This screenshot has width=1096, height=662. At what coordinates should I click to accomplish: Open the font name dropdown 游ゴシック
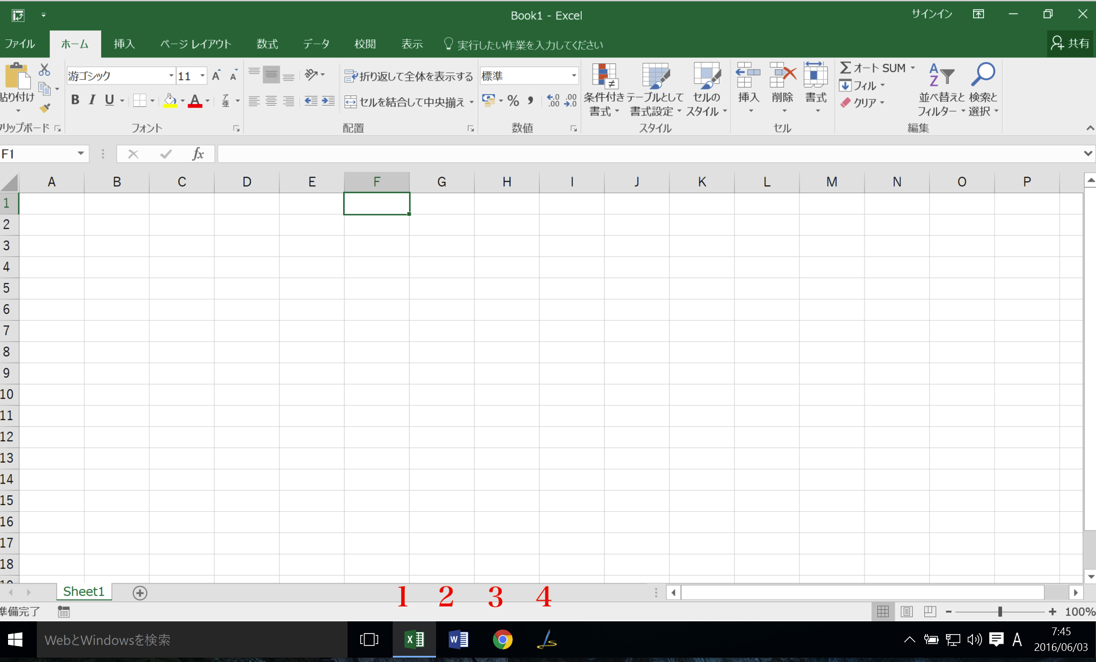coord(171,75)
